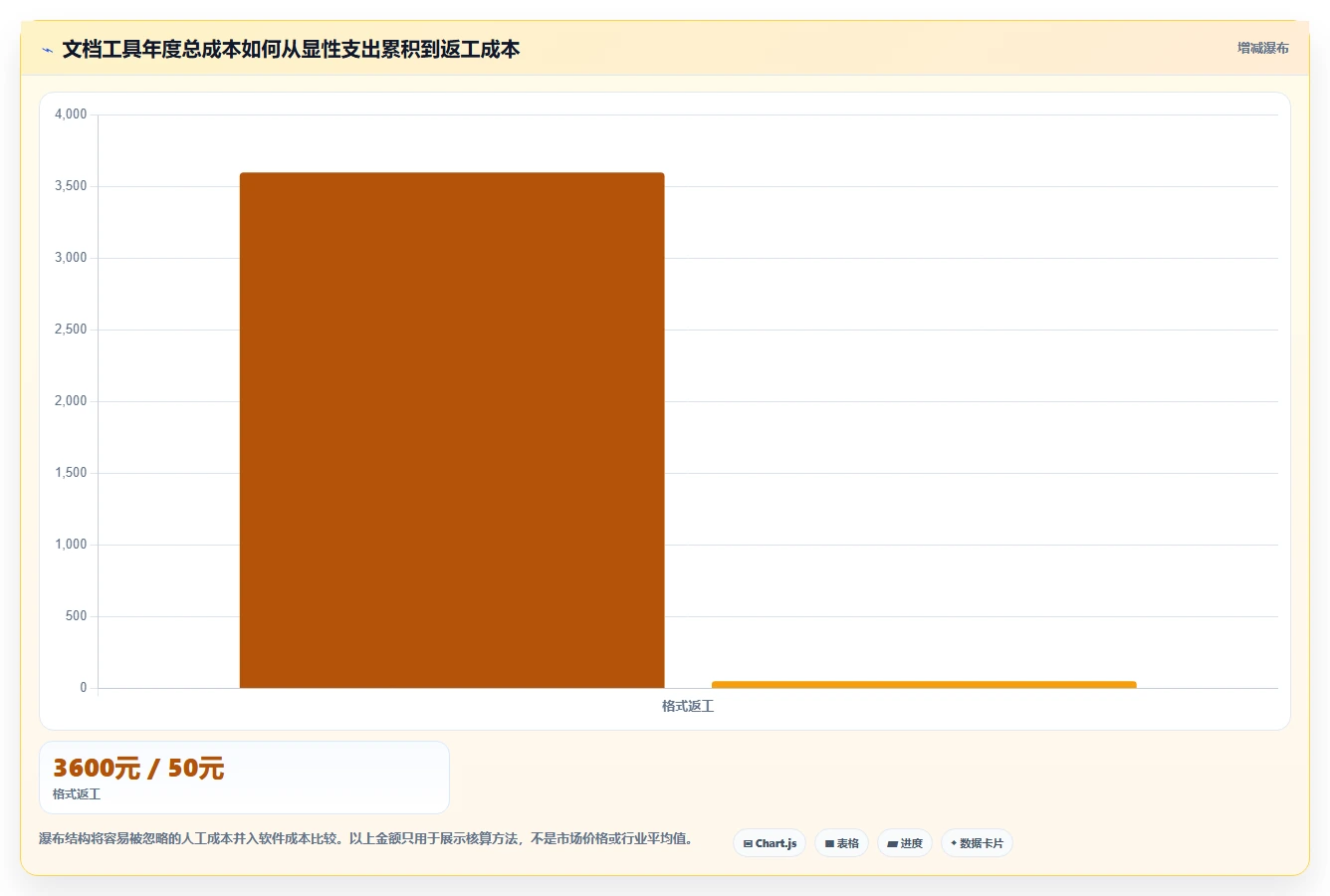Click the short yellow 50 bar
The image size is (1330, 896).
pyautogui.click(x=924, y=684)
